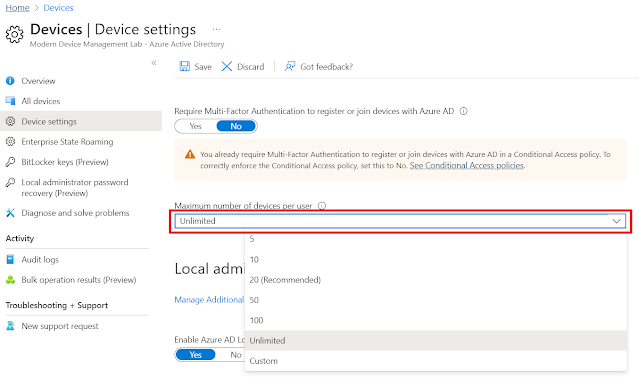Go to Devices breadcrumb link
Viewport: 639px width, 386px height.
pyautogui.click(x=58, y=8)
